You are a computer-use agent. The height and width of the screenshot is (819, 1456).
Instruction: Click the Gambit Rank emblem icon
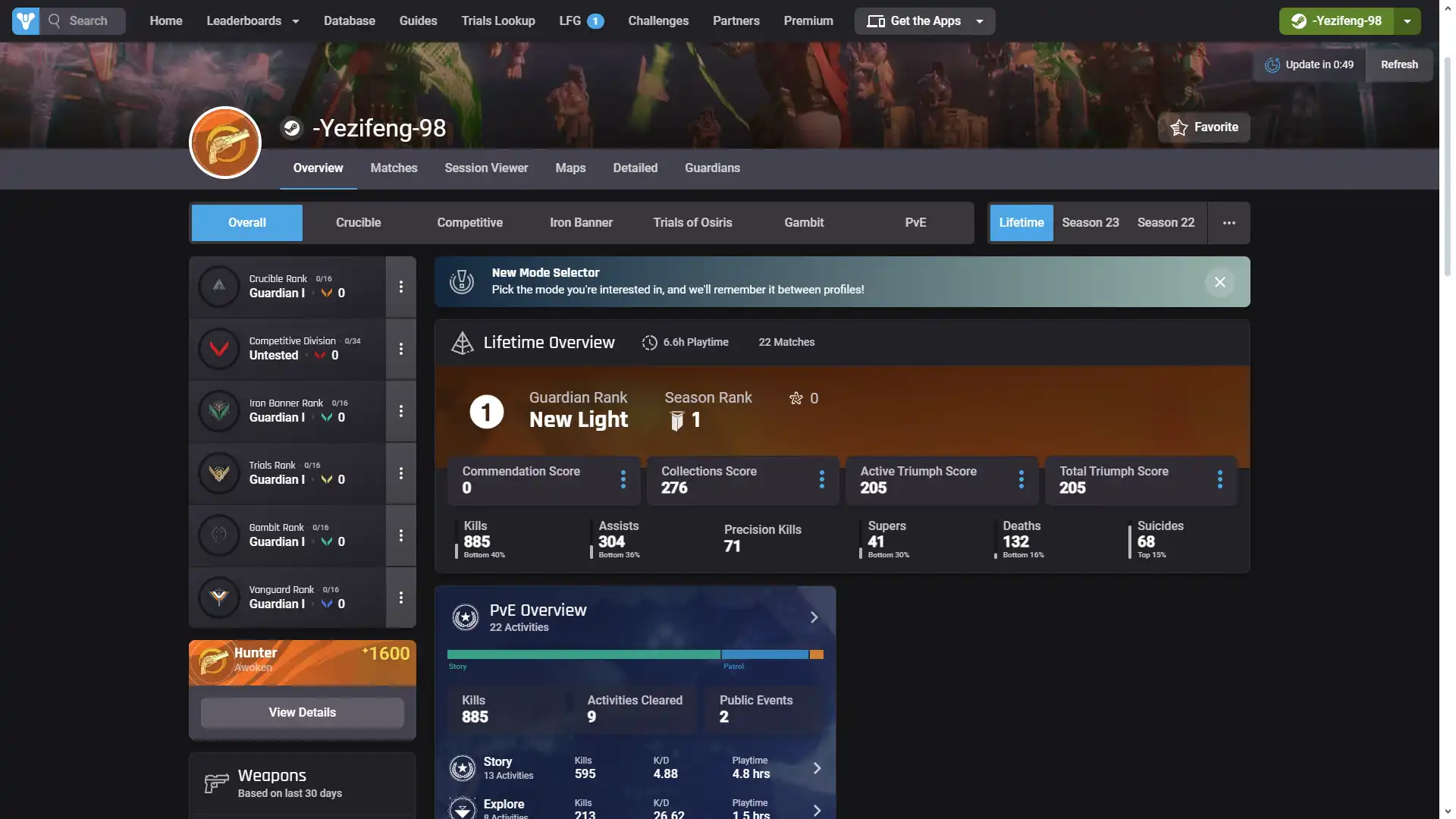tap(219, 535)
